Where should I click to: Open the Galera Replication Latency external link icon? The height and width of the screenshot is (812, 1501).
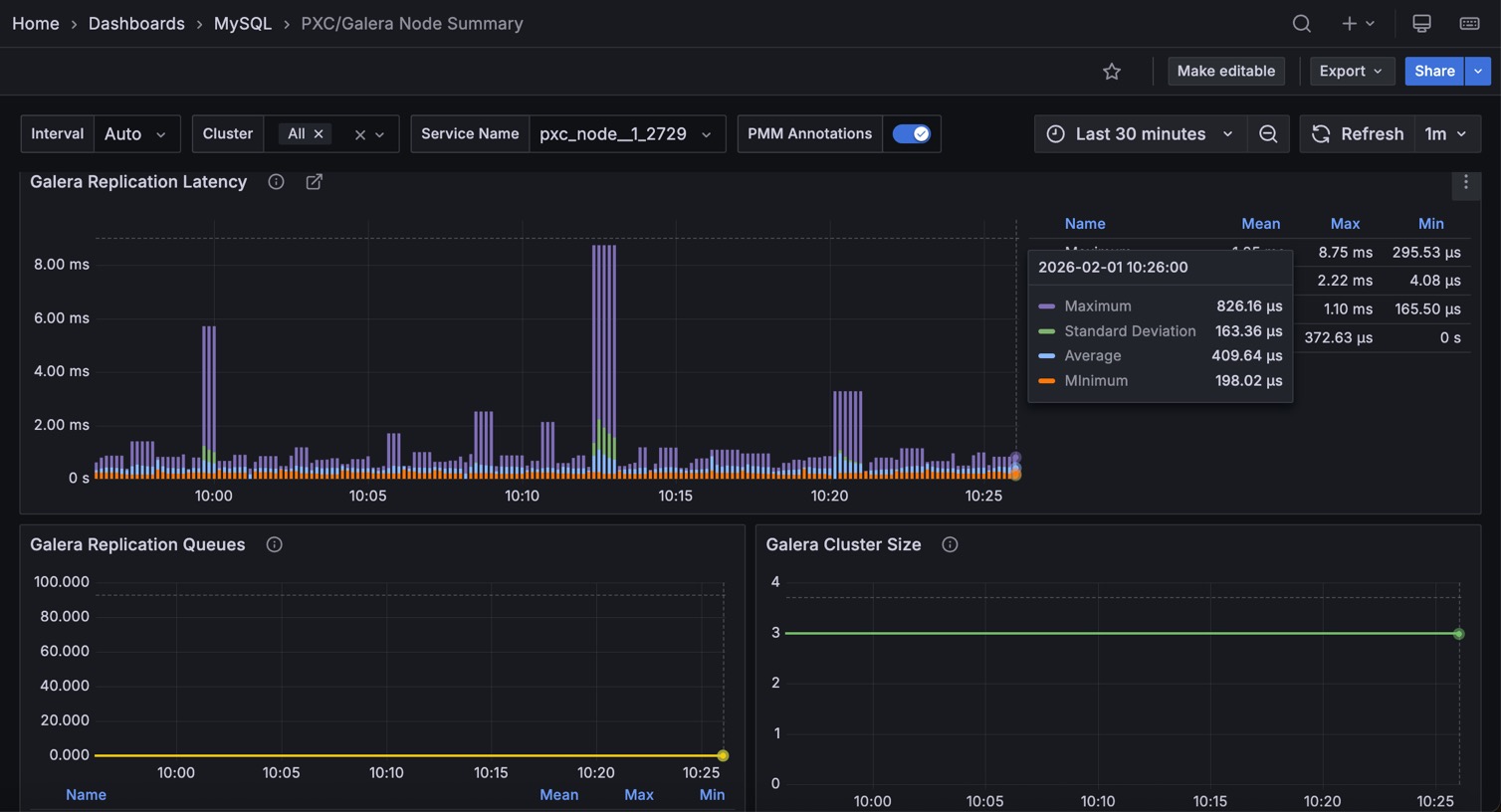(314, 181)
